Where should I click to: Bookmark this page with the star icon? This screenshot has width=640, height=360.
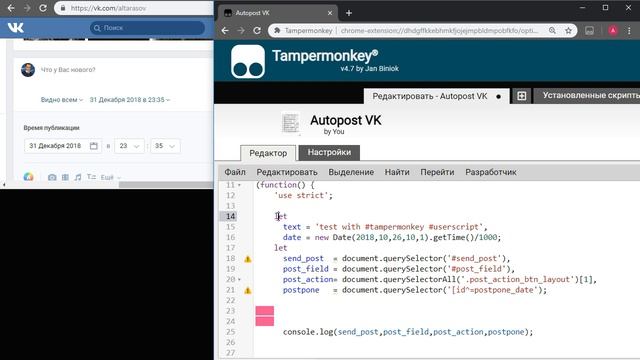tap(568, 31)
